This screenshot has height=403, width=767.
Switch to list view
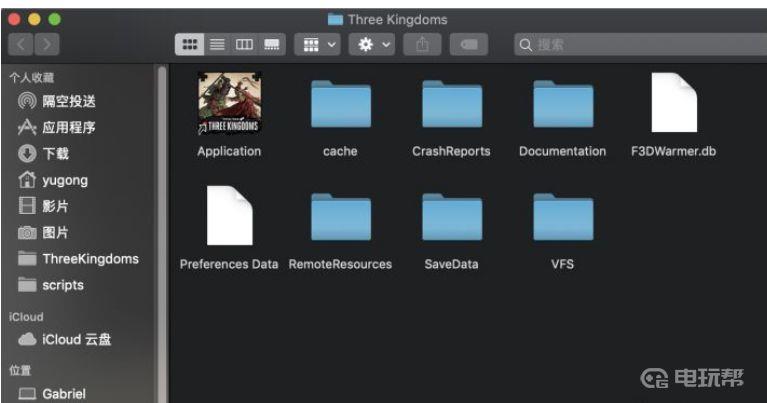pyautogui.click(x=217, y=45)
